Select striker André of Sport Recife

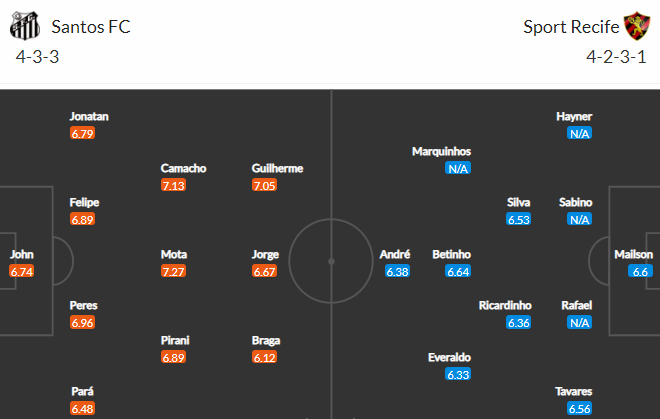[395, 254]
